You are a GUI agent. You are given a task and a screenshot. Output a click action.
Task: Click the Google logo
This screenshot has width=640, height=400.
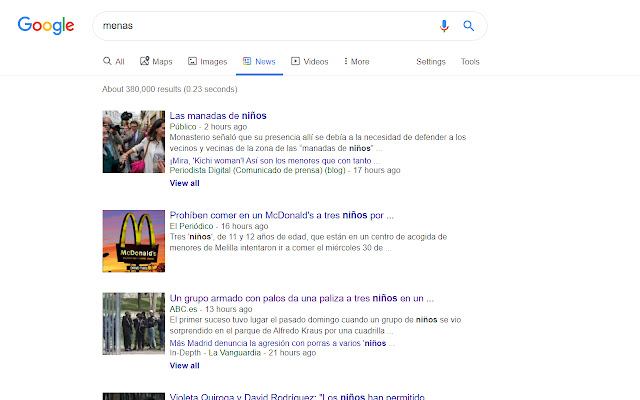pyautogui.click(x=46, y=26)
